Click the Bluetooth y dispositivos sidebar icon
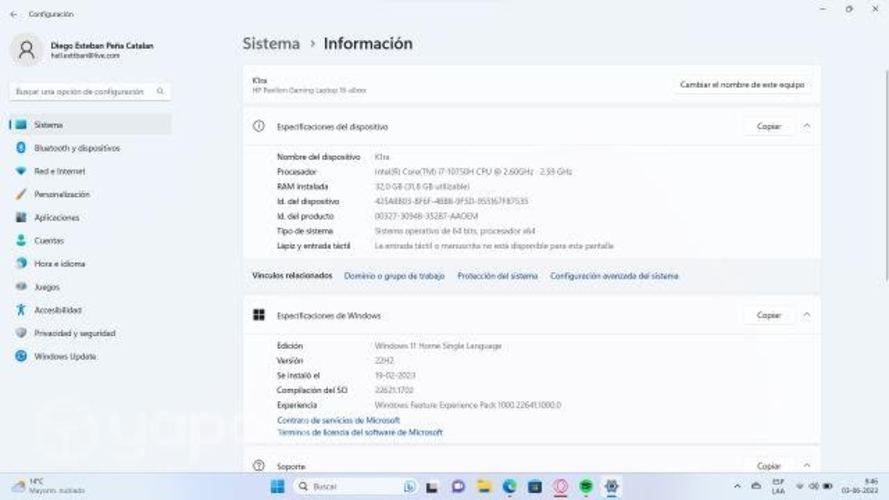The width and height of the screenshot is (889, 500). [20, 148]
